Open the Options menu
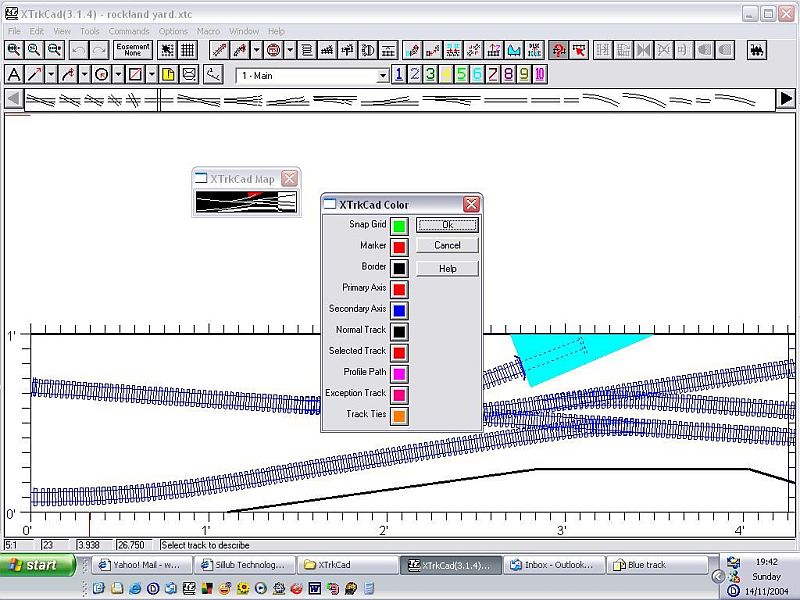The image size is (800, 600). click(x=173, y=31)
